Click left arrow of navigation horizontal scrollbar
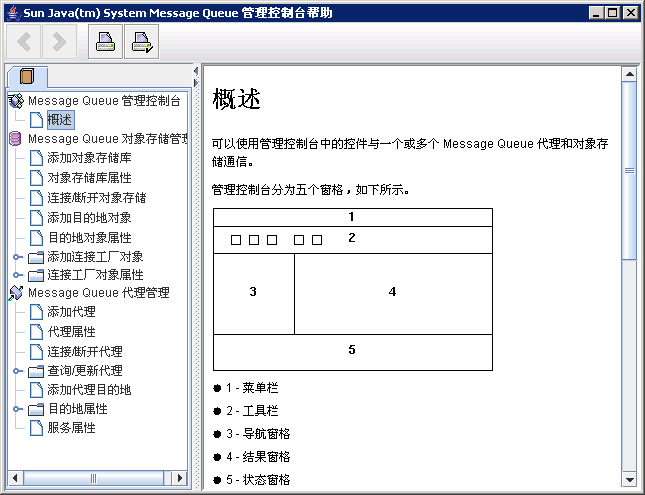645x495 pixels. coord(15,478)
